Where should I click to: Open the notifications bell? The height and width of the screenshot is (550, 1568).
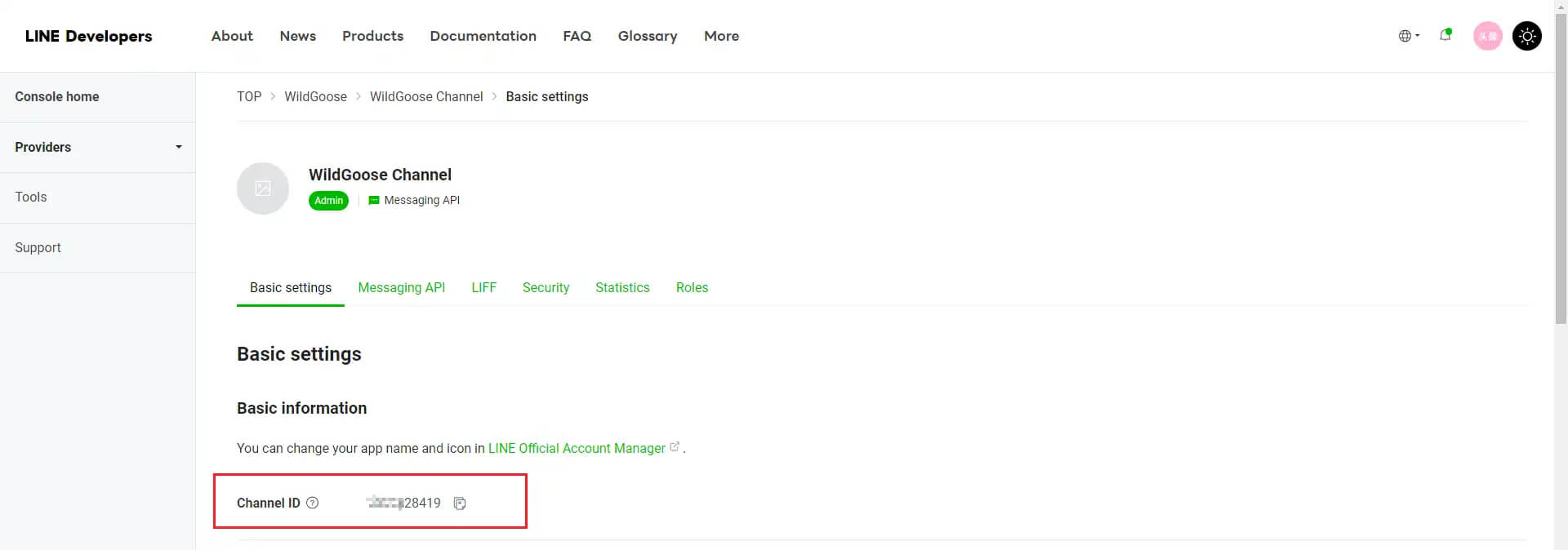[x=1445, y=35]
